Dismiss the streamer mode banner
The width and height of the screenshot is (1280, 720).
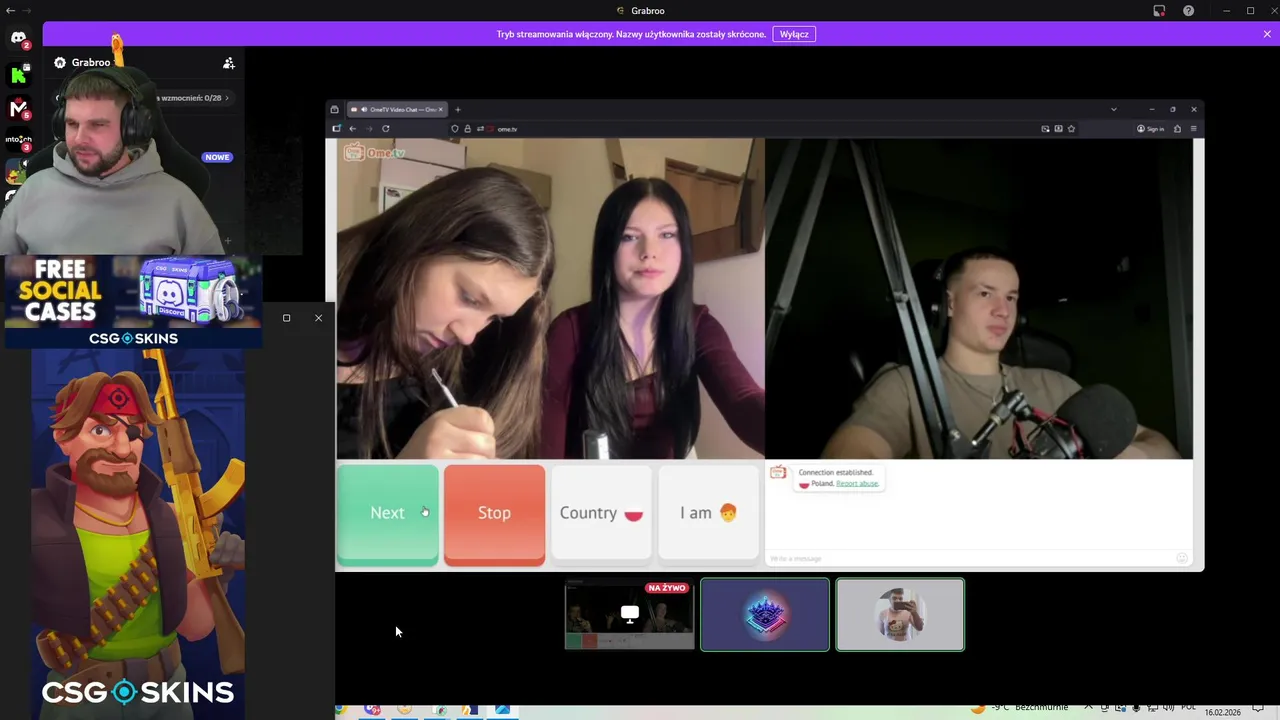1267,34
